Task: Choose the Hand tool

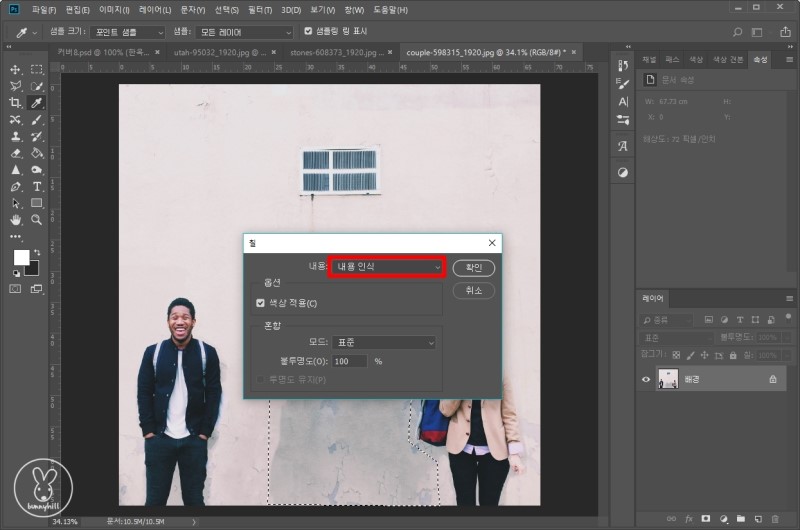Action: click(x=16, y=219)
